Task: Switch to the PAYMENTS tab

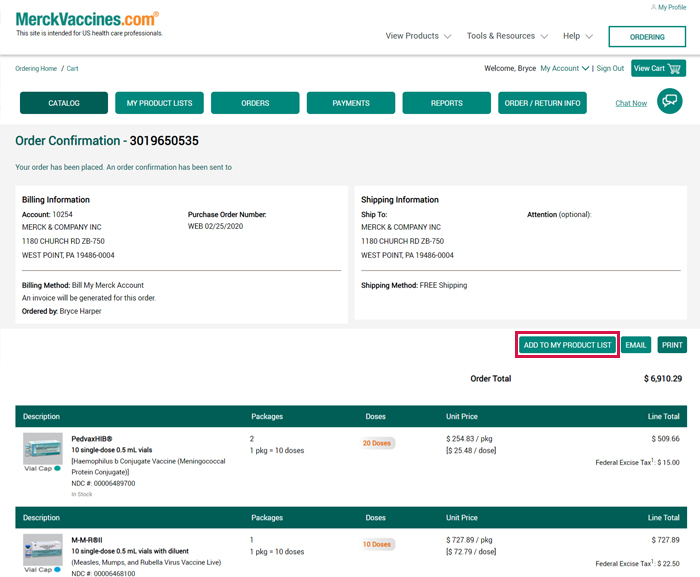Action: coord(351,103)
